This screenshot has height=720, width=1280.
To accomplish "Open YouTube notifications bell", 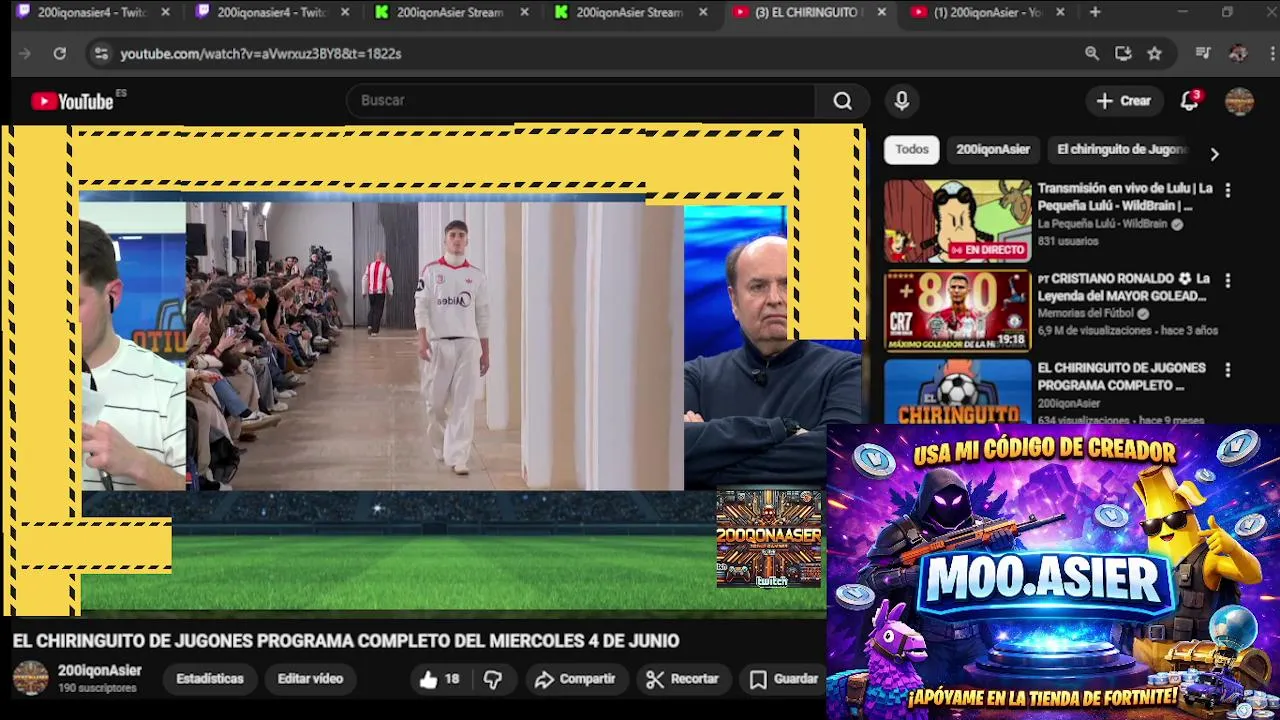I will [1189, 100].
